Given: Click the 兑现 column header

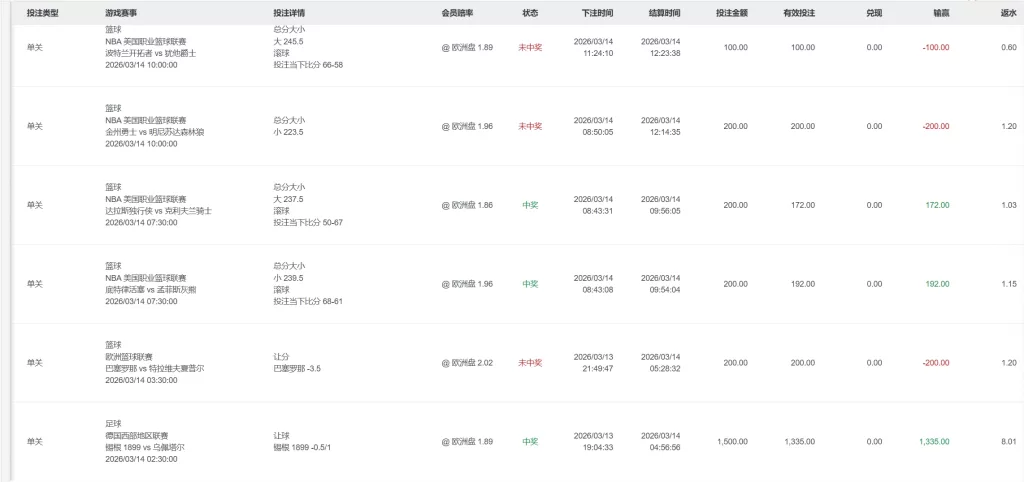Looking at the screenshot, I should click(874, 13).
